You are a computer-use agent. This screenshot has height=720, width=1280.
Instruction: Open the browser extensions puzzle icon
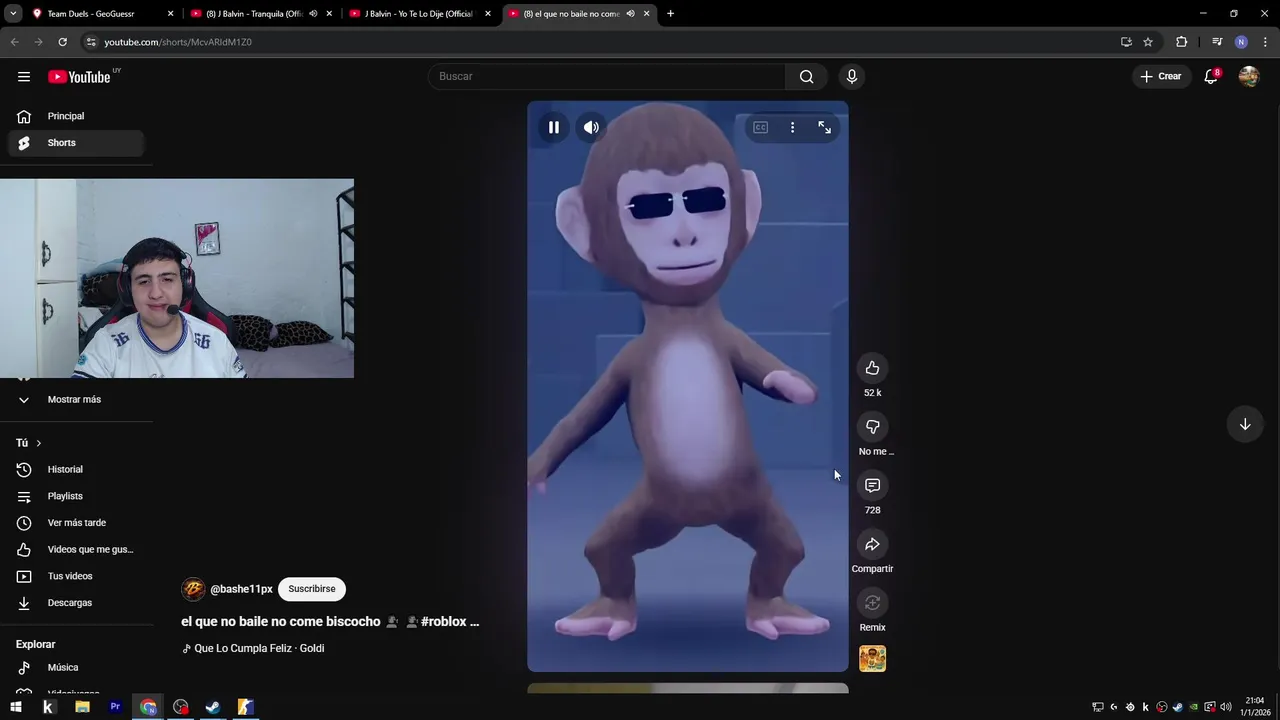[1181, 42]
